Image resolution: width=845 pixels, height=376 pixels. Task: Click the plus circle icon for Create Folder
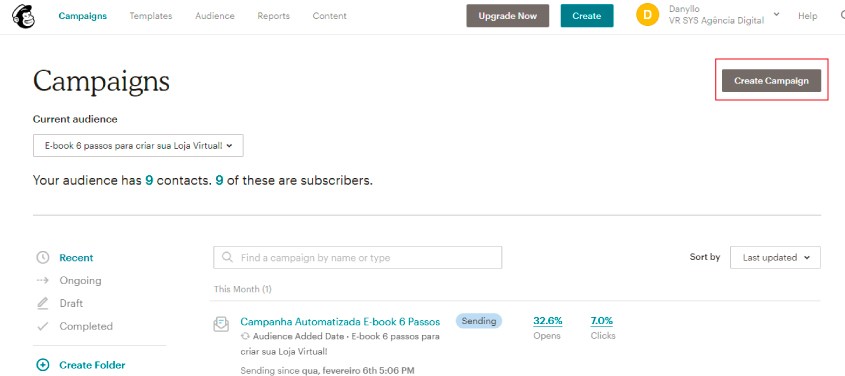pos(43,365)
